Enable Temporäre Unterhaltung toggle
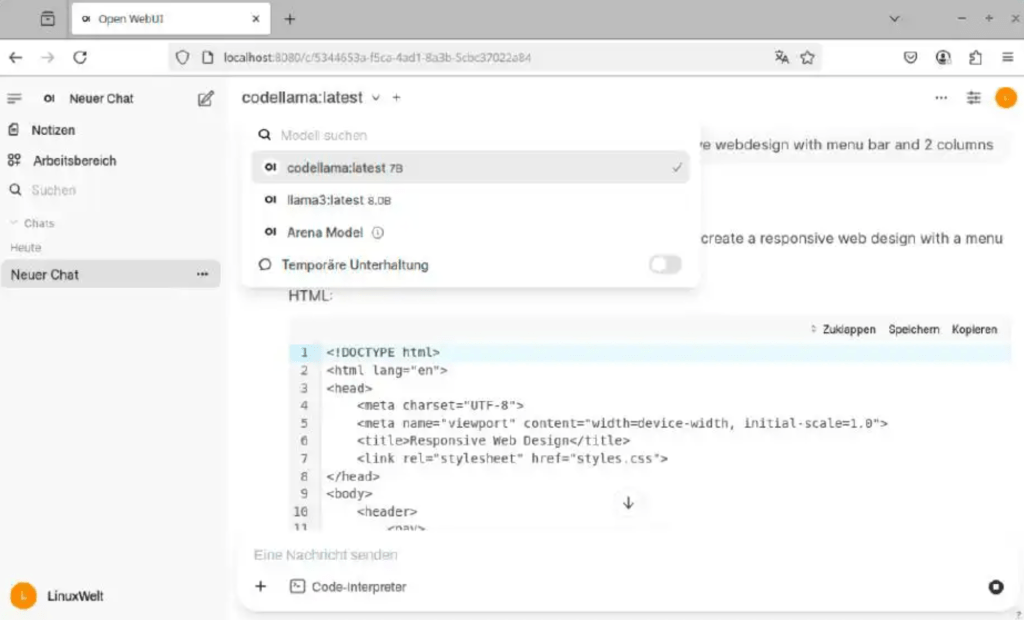 pyautogui.click(x=663, y=264)
